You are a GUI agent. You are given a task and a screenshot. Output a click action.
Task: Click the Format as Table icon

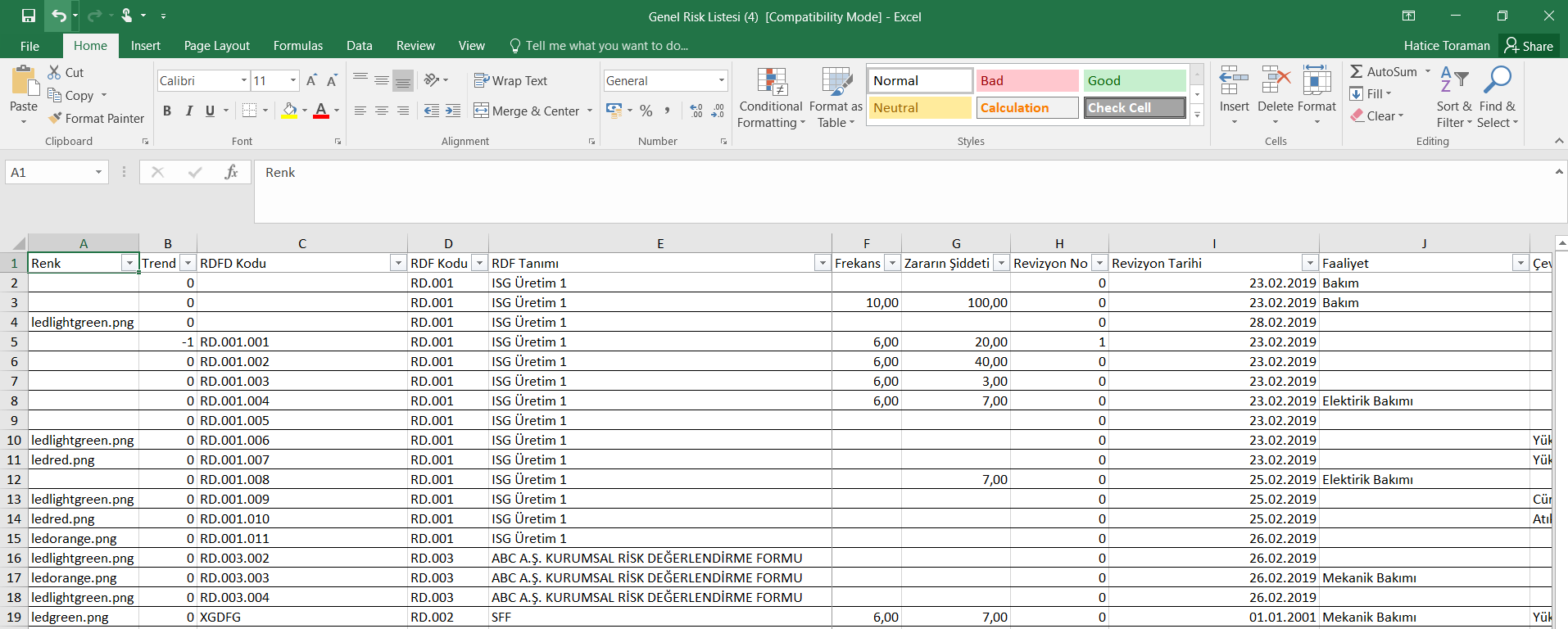tap(836, 82)
